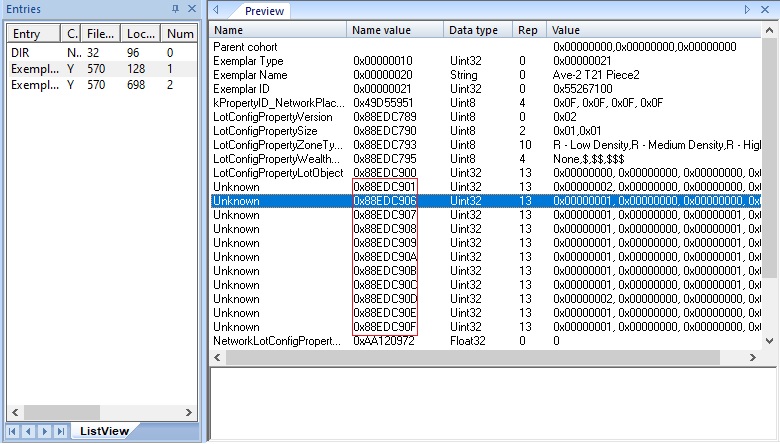780x444 pixels.
Task: Click value Ave-2 T21 Piece2
Action: (x=596, y=75)
